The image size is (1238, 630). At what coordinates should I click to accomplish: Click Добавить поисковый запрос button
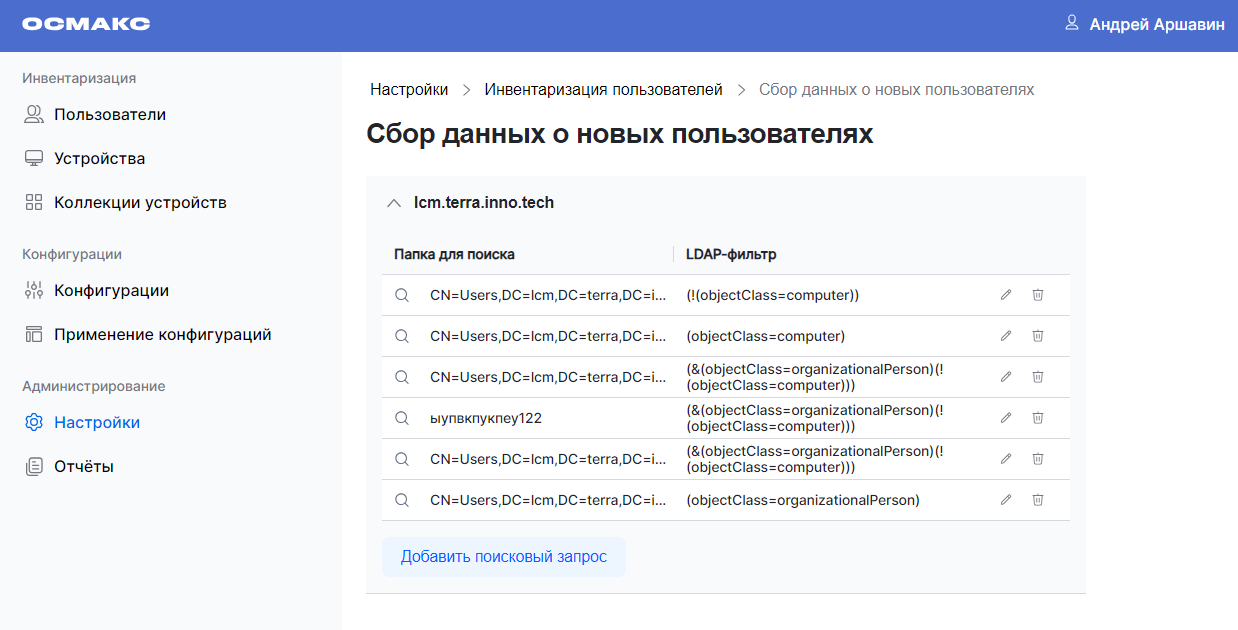point(503,557)
